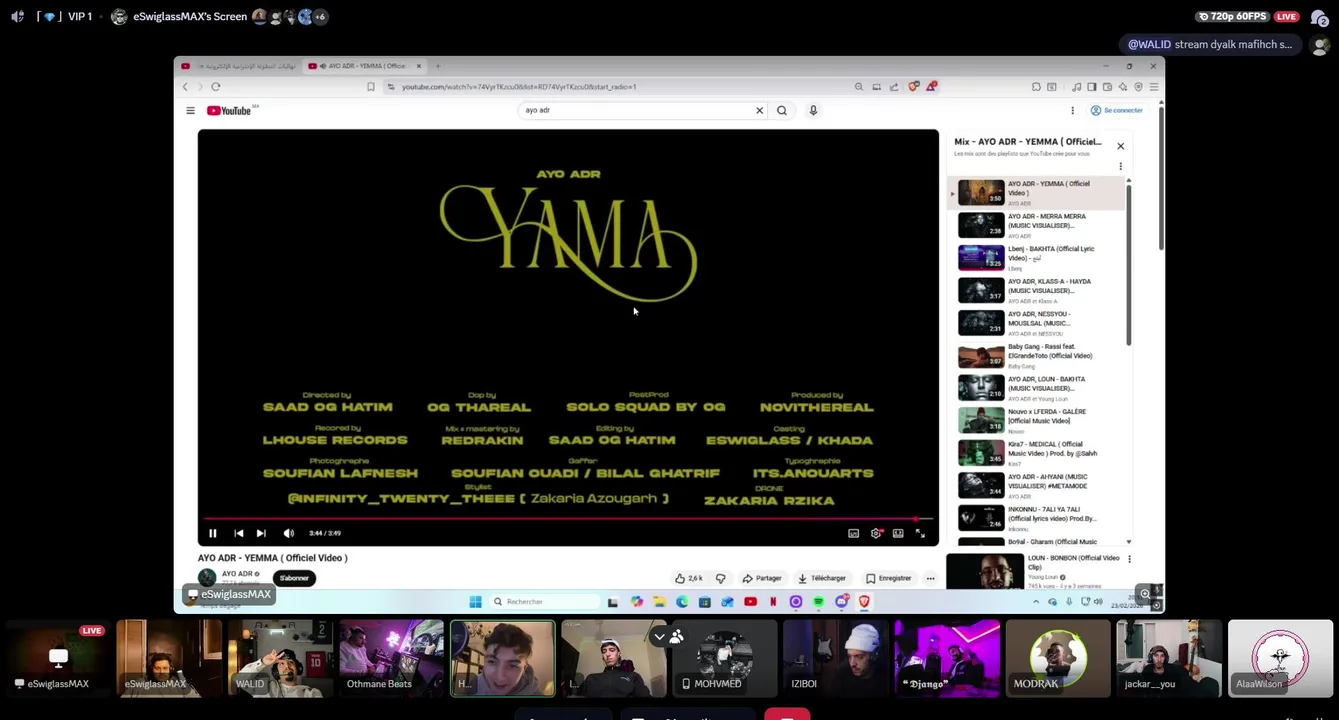Screen dimensions: 1339x720
Task: Toggle subtitles in the video player
Action: [853, 533]
